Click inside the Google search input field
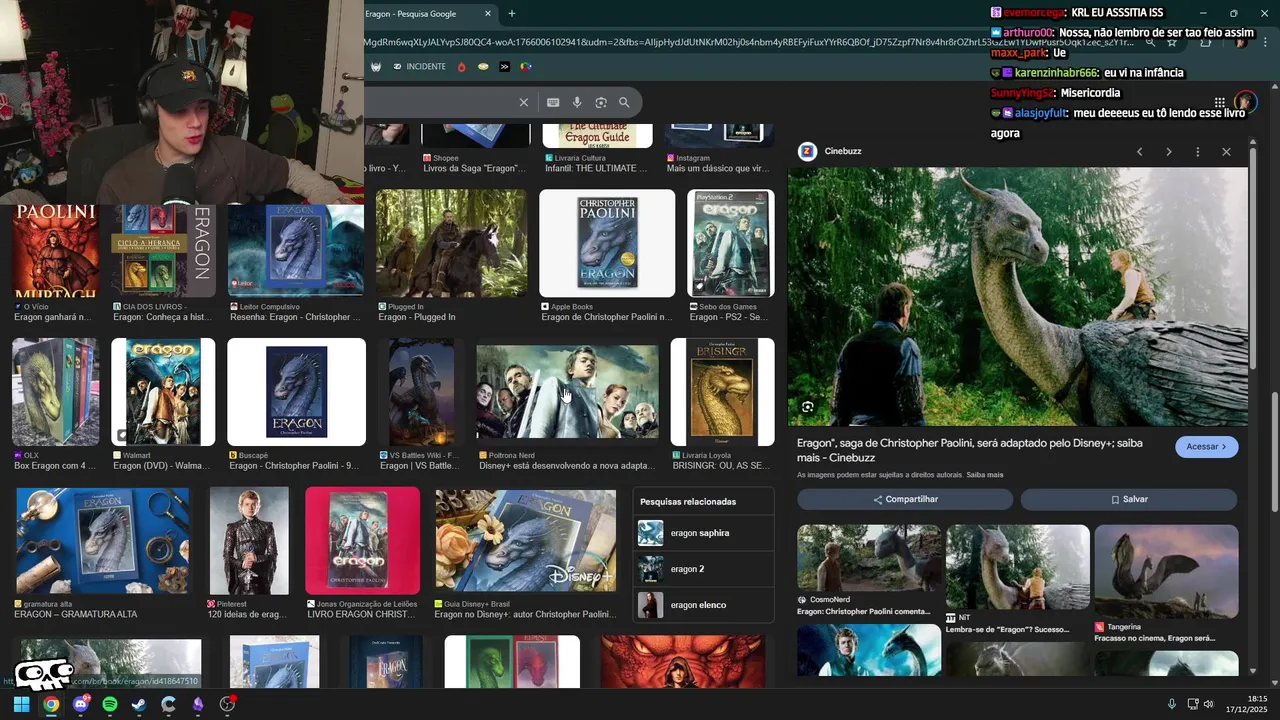The image size is (1280, 720). 440,102
